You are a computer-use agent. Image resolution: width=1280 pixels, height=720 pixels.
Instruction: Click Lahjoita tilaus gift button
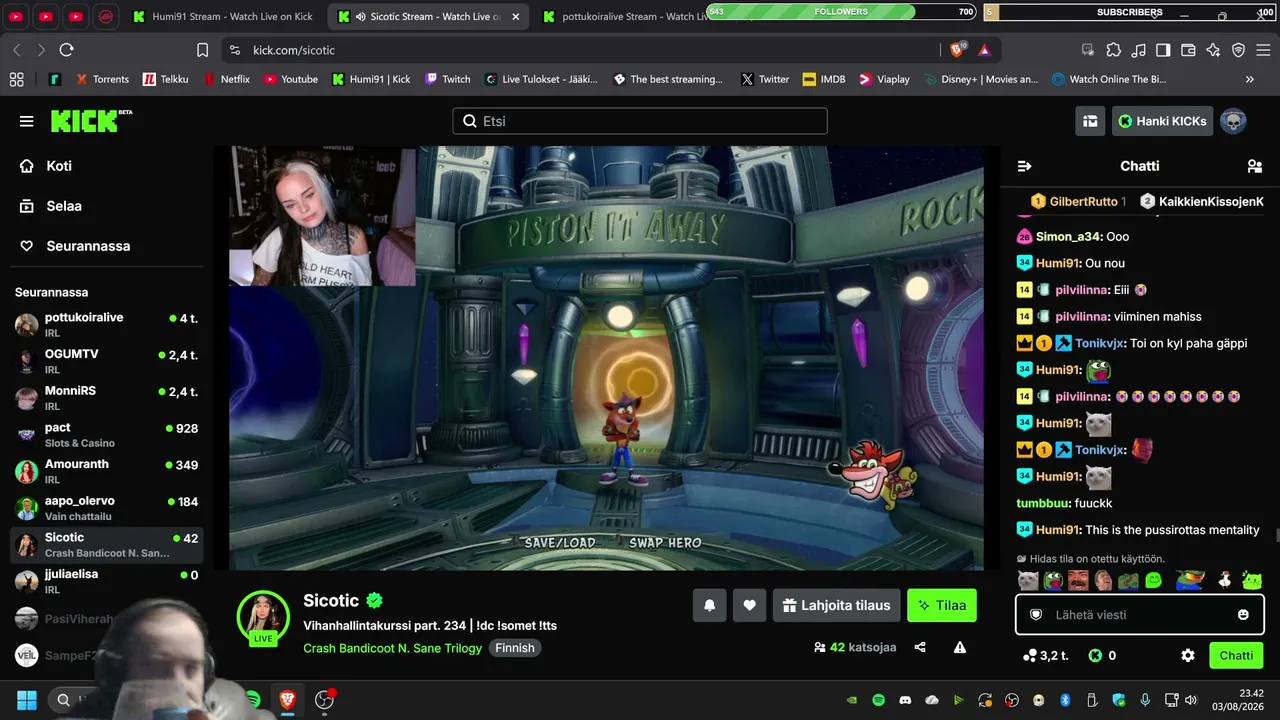pyautogui.click(x=836, y=605)
